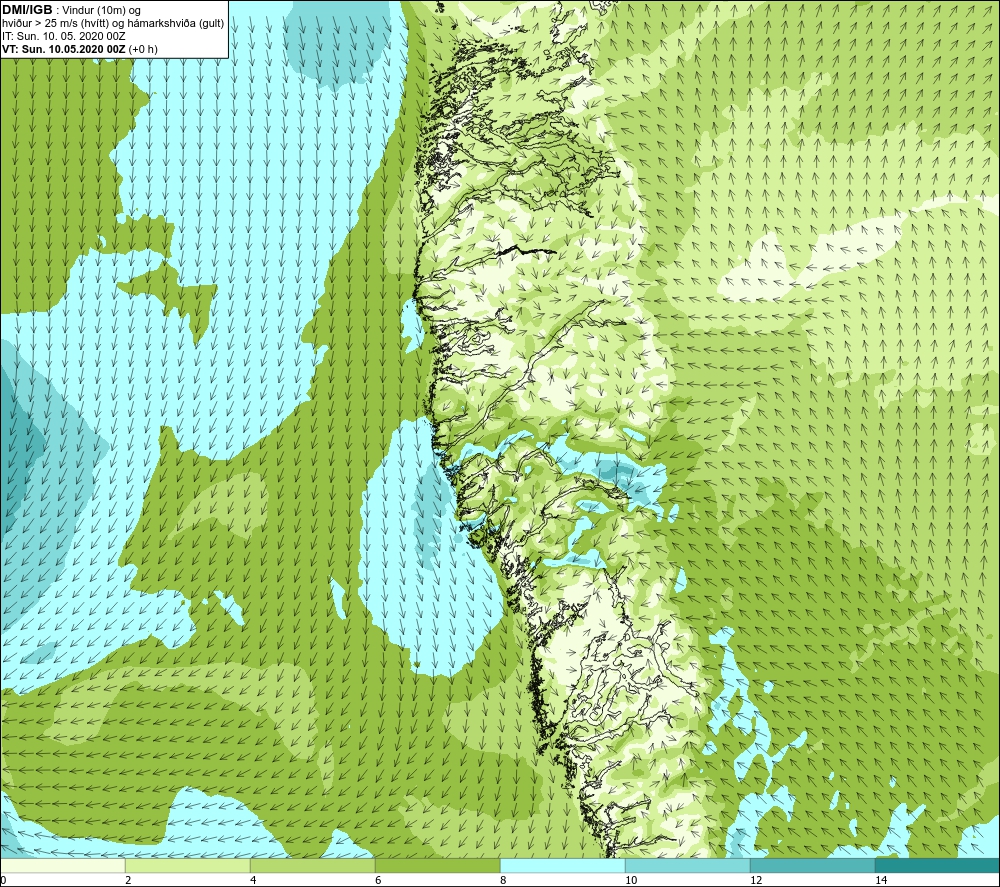The image size is (1000, 887).
Task: Click the legend tick label '12'
Action: [756, 880]
